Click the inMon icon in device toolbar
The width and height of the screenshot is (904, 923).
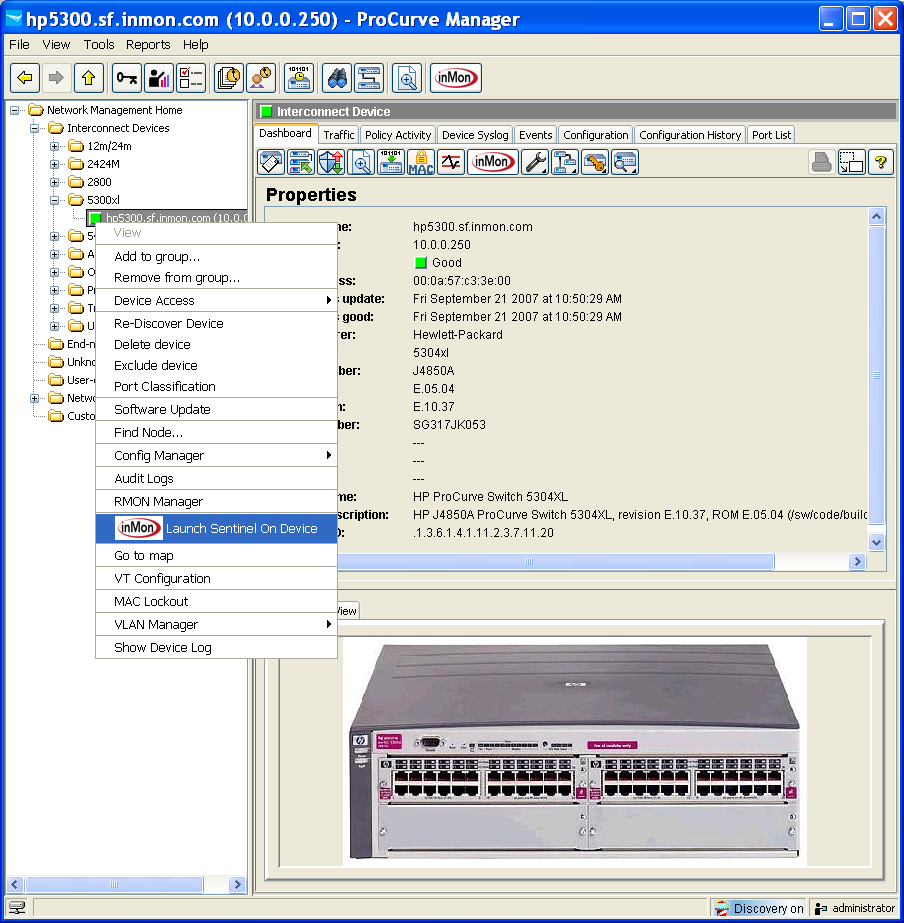pyautogui.click(x=493, y=162)
